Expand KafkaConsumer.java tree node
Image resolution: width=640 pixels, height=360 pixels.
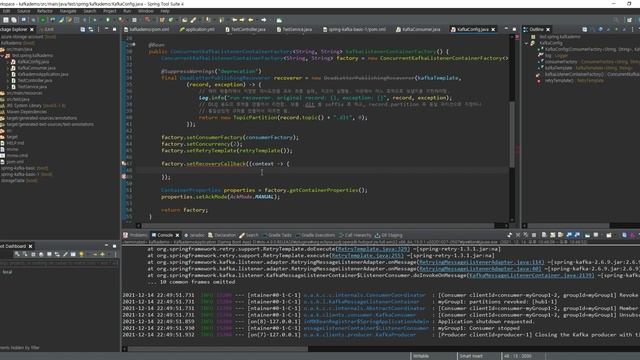tap(8, 68)
